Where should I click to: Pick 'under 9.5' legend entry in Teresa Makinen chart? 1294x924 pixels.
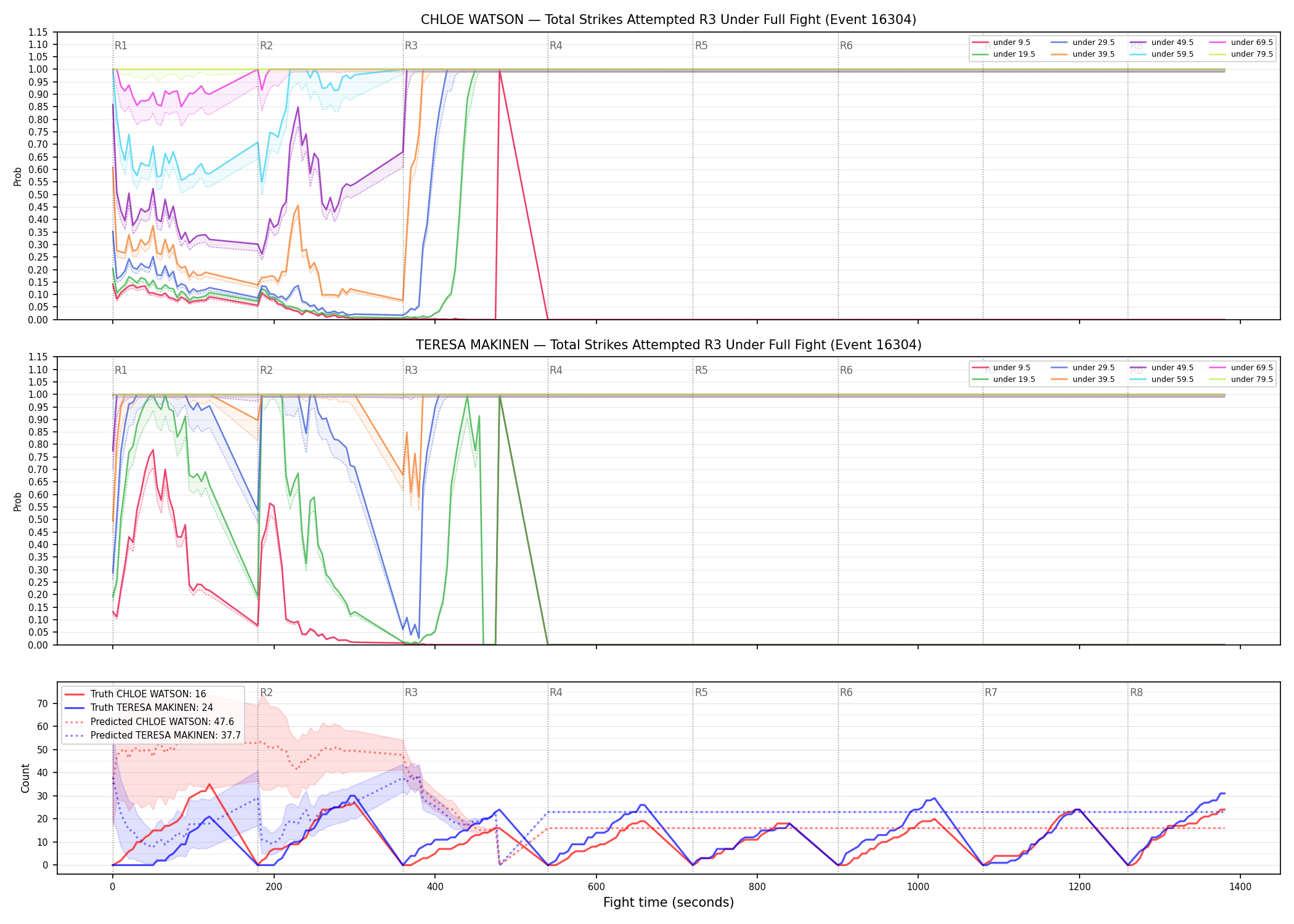(x=1001, y=368)
